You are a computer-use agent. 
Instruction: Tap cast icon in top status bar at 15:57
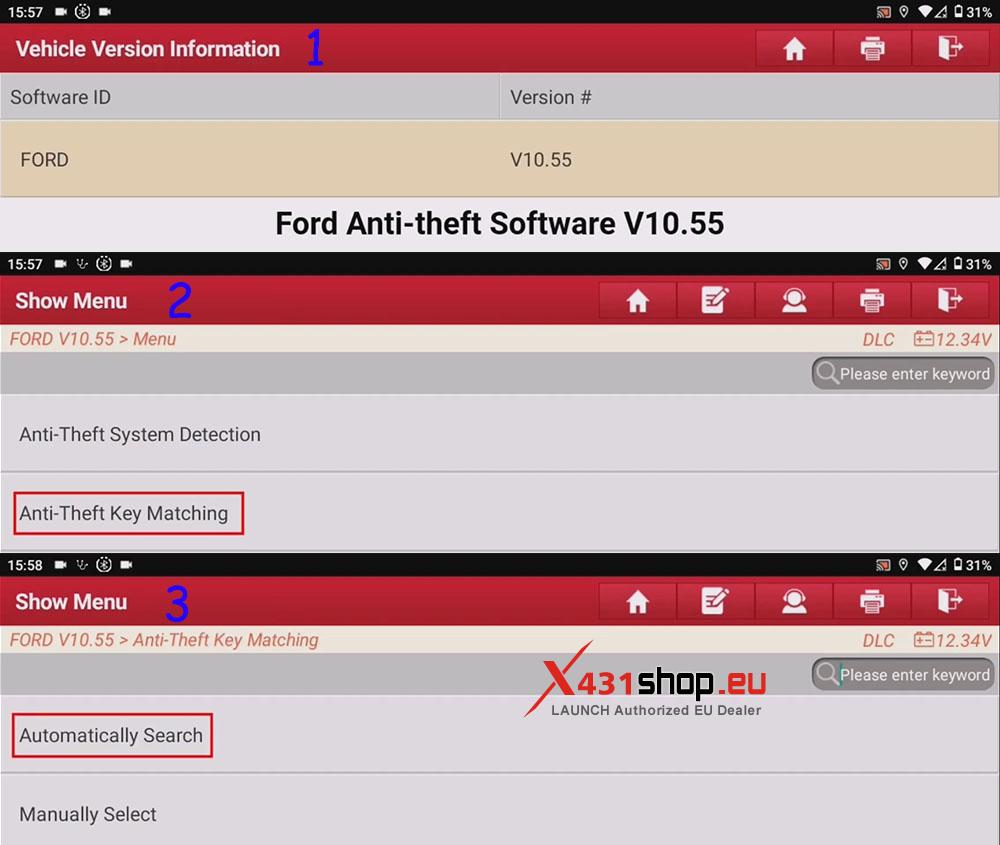[x=883, y=12]
